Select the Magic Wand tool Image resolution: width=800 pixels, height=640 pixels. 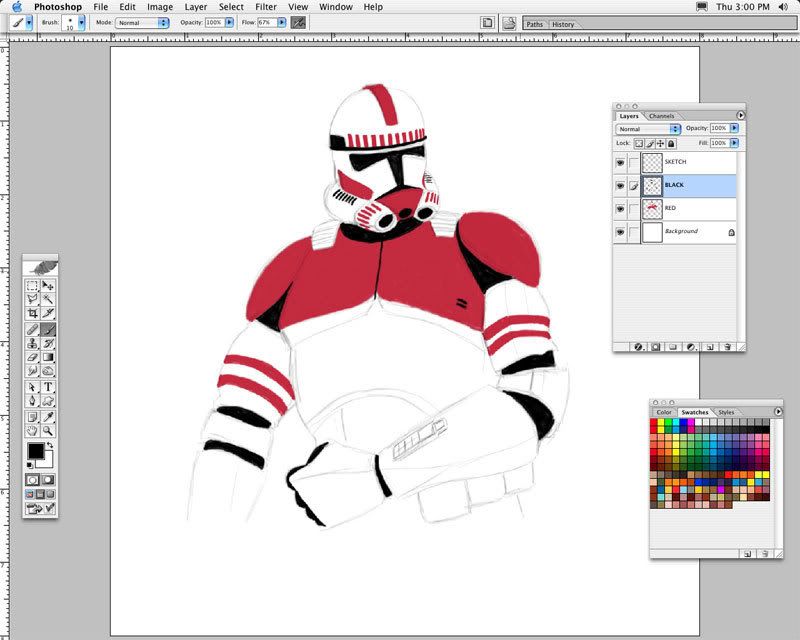coord(48,299)
